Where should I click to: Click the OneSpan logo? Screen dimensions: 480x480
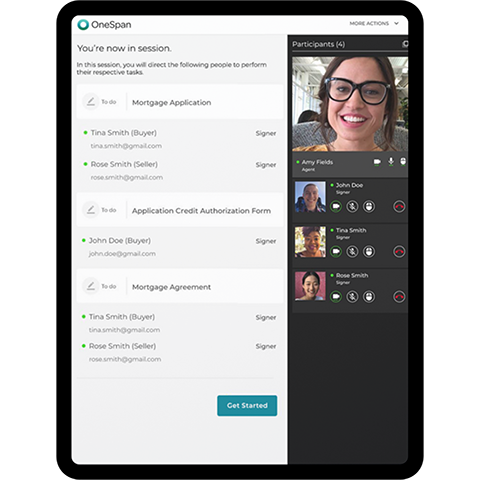tap(104, 24)
